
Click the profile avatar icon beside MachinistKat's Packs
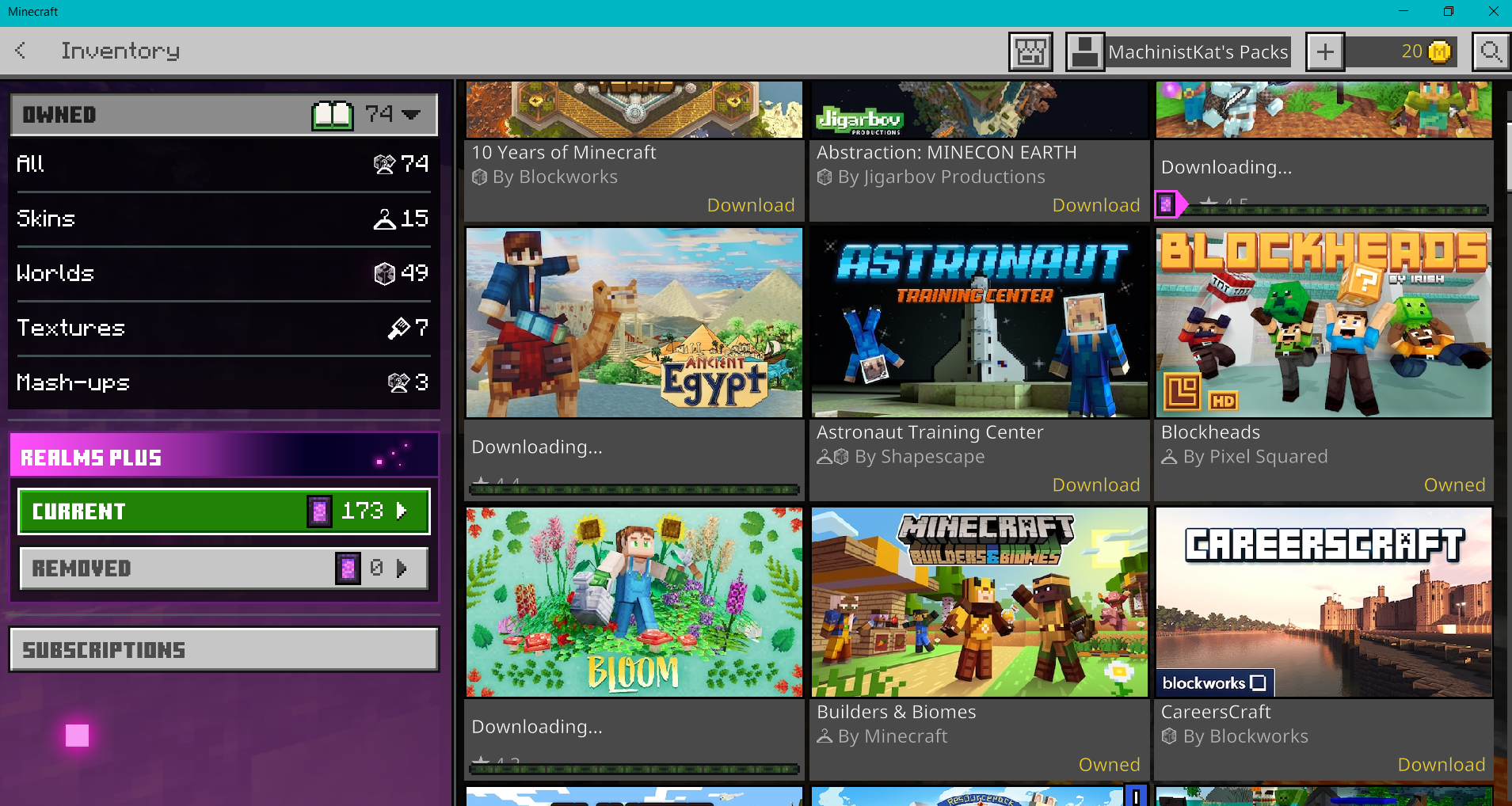click(x=1085, y=52)
